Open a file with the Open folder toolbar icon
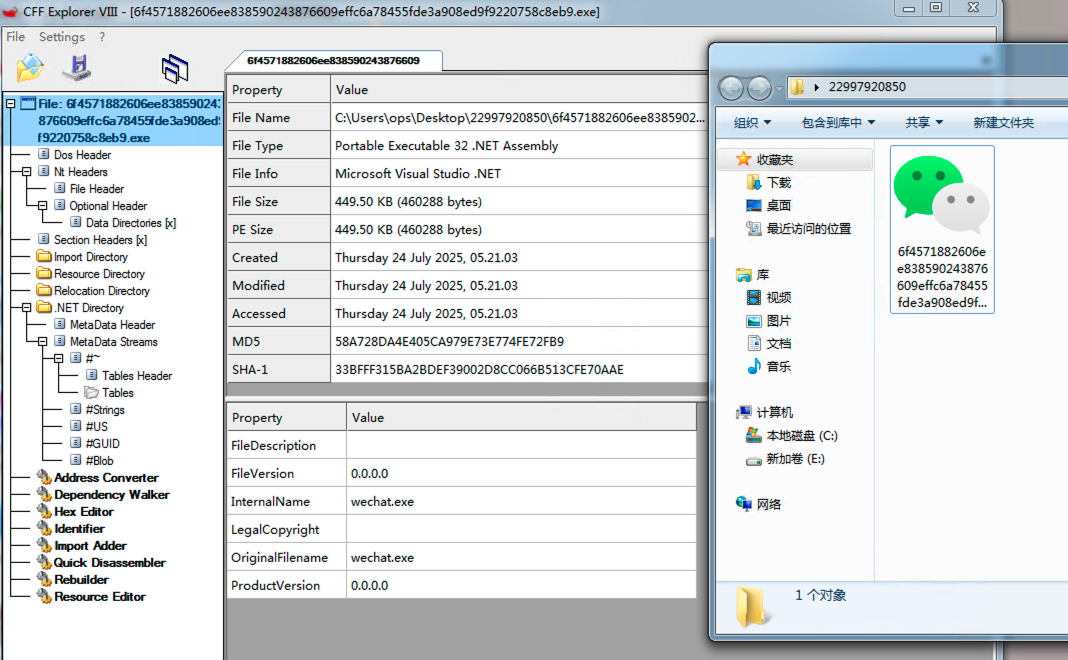This screenshot has height=660, width=1068. pos(27,68)
